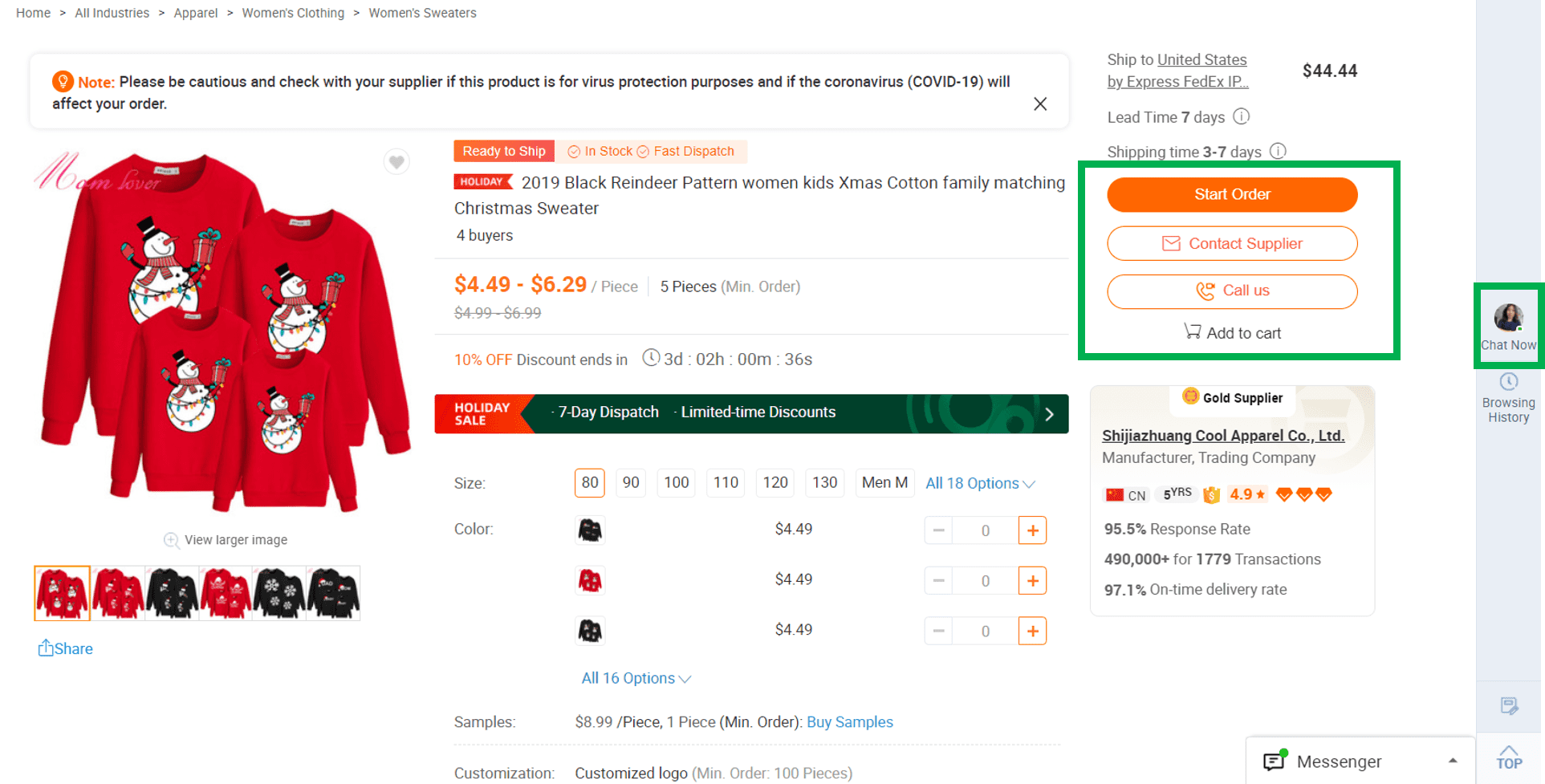Screen dimensions: 1545x784
Task: Click the TOP icon to scroll up
Action: click(x=1510, y=758)
